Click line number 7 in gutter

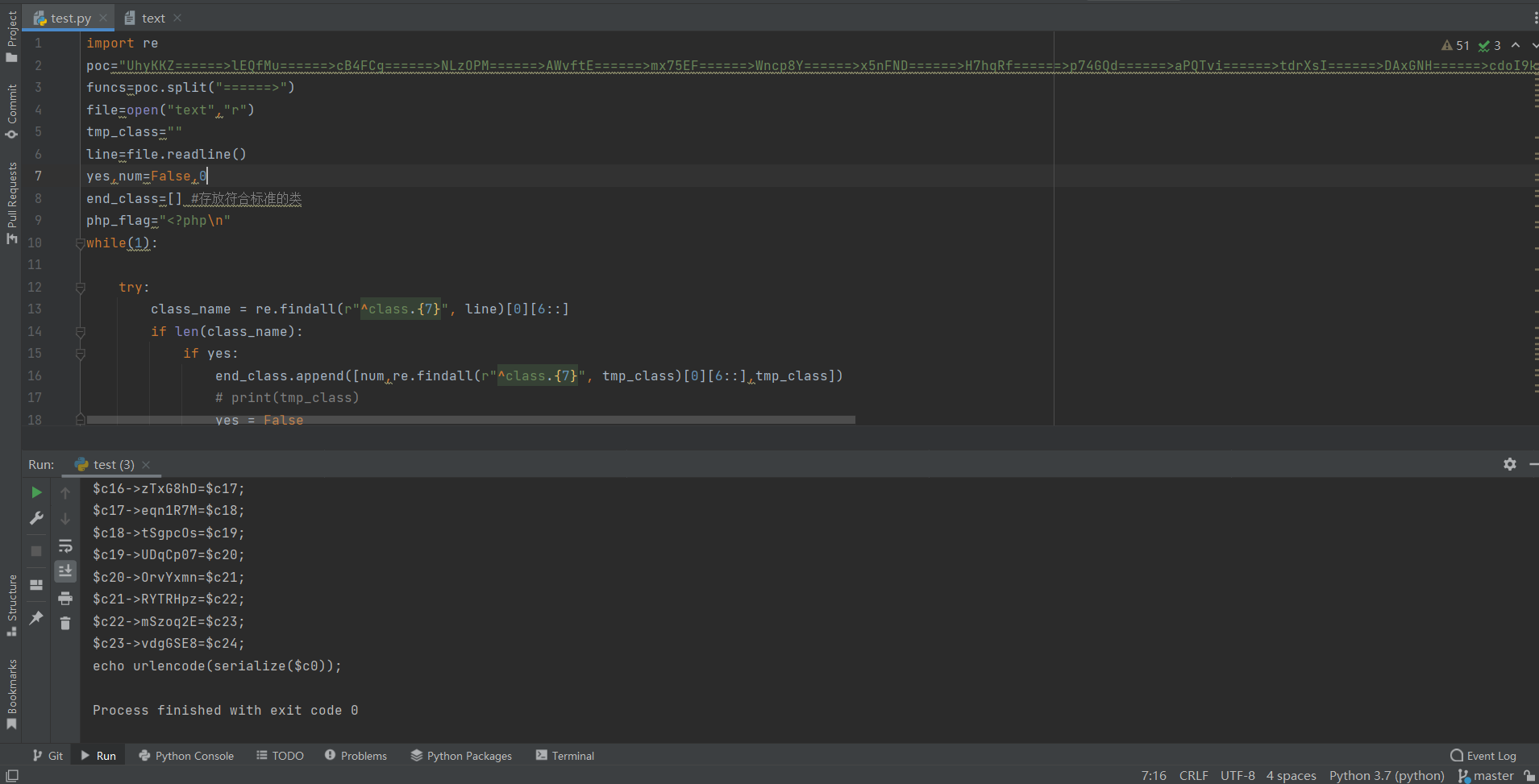click(x=38, y=176)
